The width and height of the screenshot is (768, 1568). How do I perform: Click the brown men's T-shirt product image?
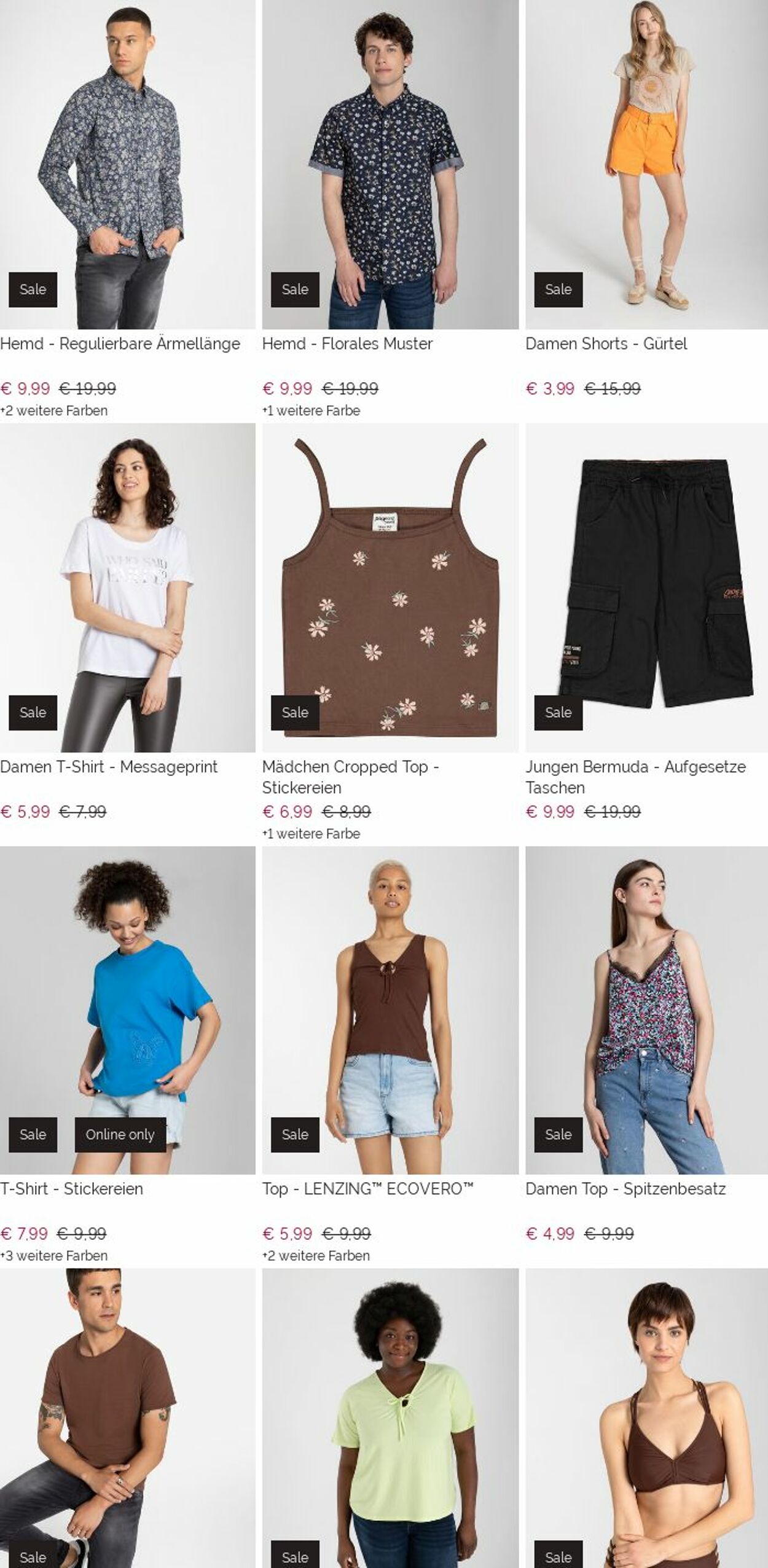128,1418
